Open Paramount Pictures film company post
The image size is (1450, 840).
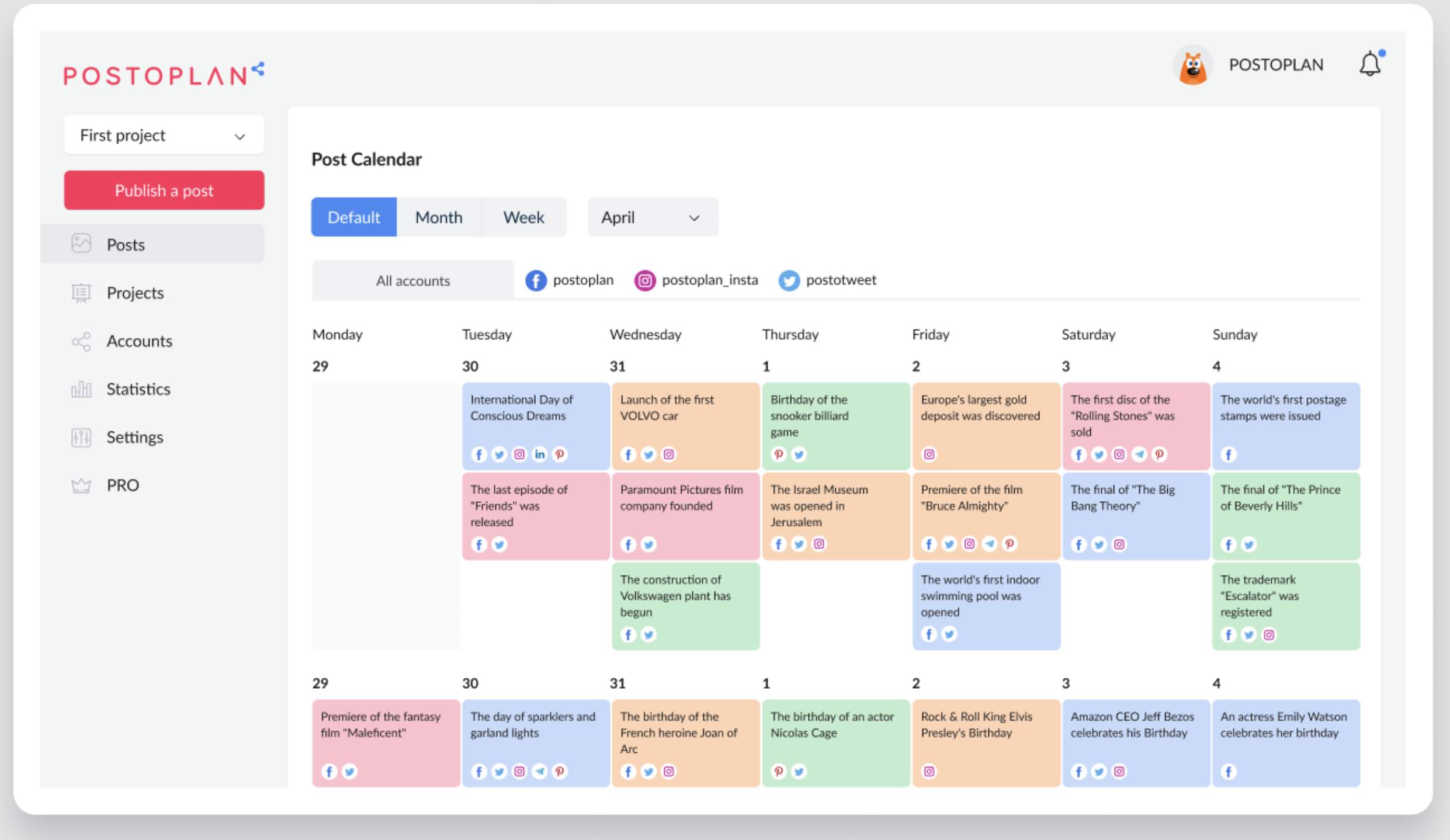(686, 516)
